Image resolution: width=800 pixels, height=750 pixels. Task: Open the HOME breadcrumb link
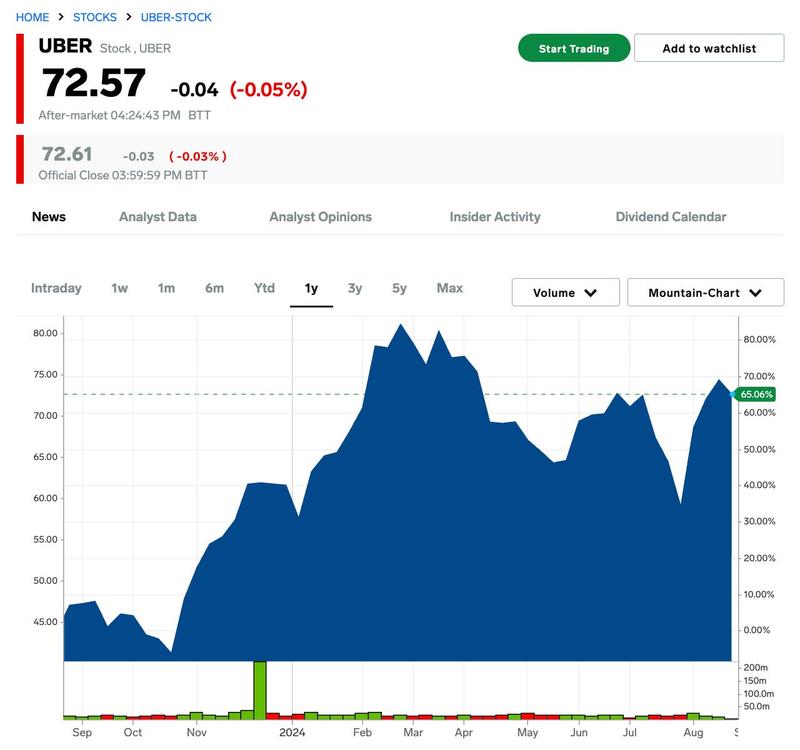[x=33, y=17]
